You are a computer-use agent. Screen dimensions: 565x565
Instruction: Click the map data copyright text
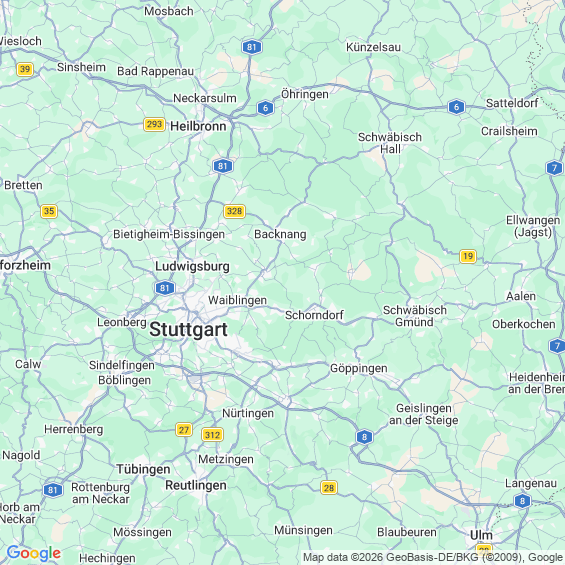(433, 557)
